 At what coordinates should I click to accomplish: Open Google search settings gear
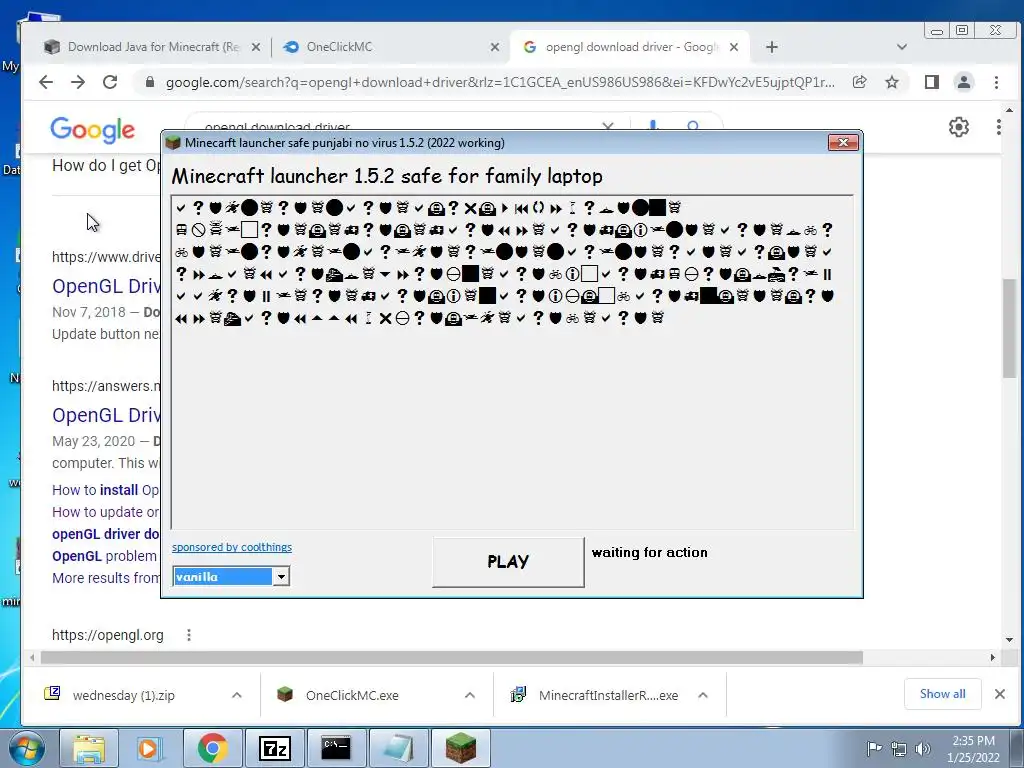[x=959, y=127]
